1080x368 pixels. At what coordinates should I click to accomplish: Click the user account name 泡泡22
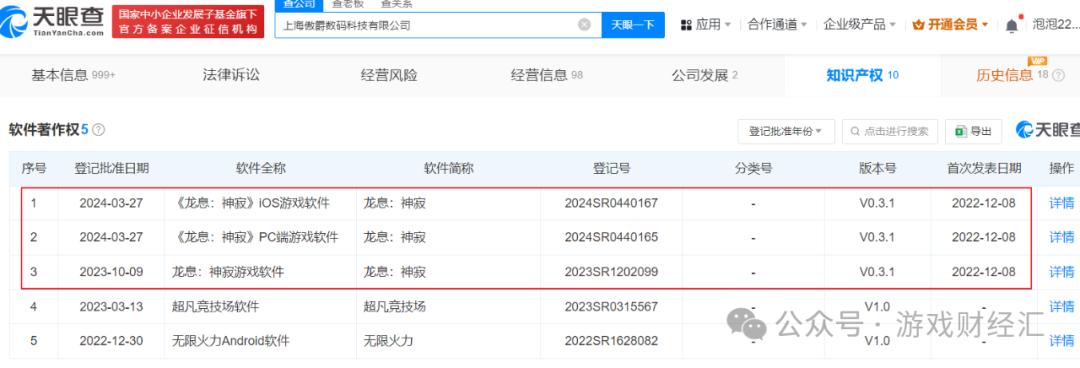click(1055, 25)
